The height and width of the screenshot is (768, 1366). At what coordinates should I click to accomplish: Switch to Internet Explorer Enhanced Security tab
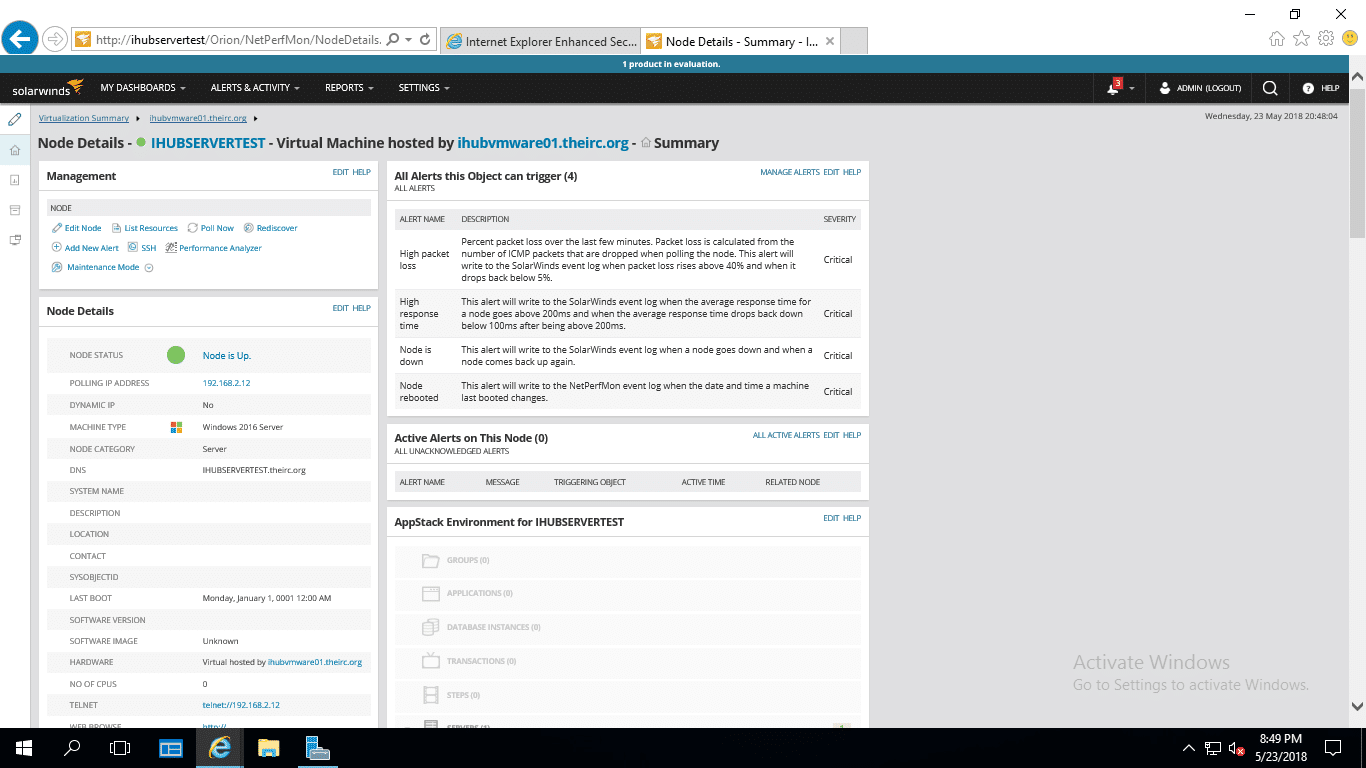[x=540, y=41]
